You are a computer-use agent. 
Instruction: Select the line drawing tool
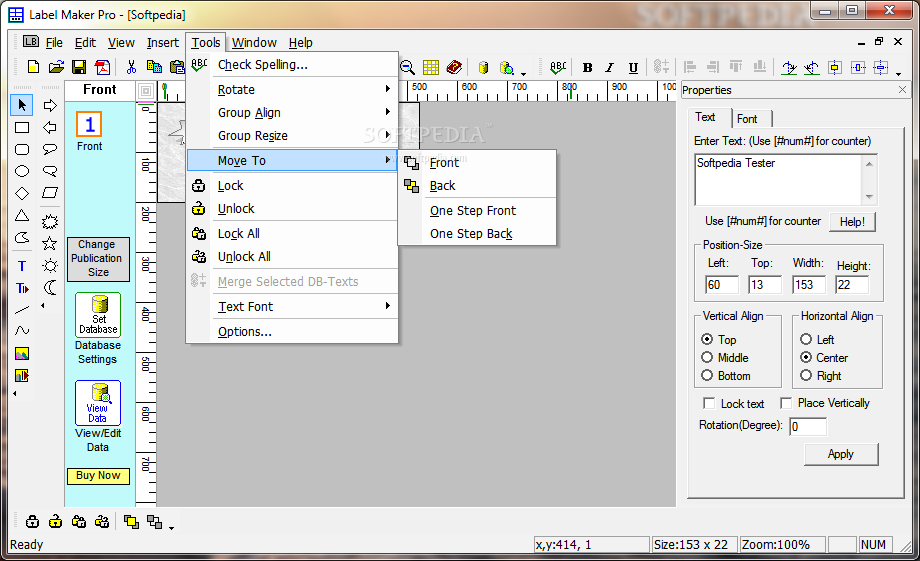coord(22,309)
